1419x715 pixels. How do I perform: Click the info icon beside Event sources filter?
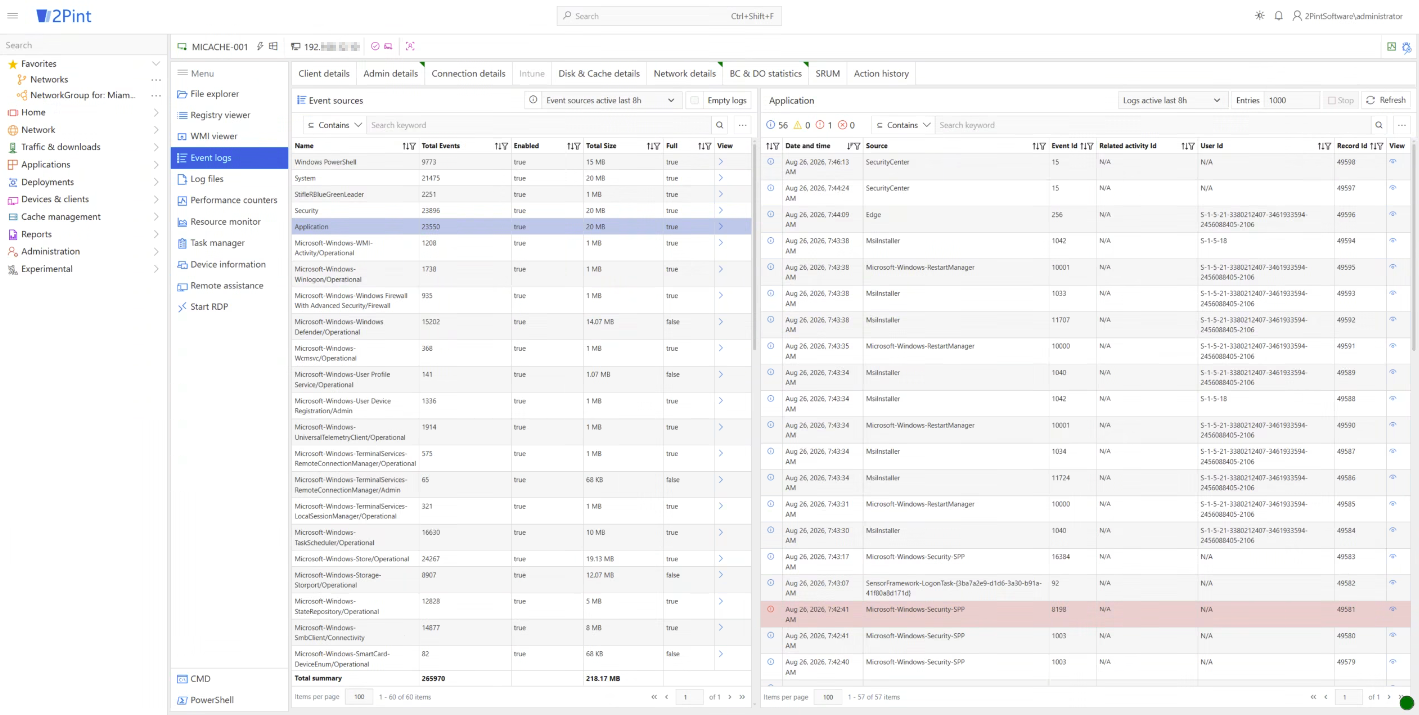[534, 100]
